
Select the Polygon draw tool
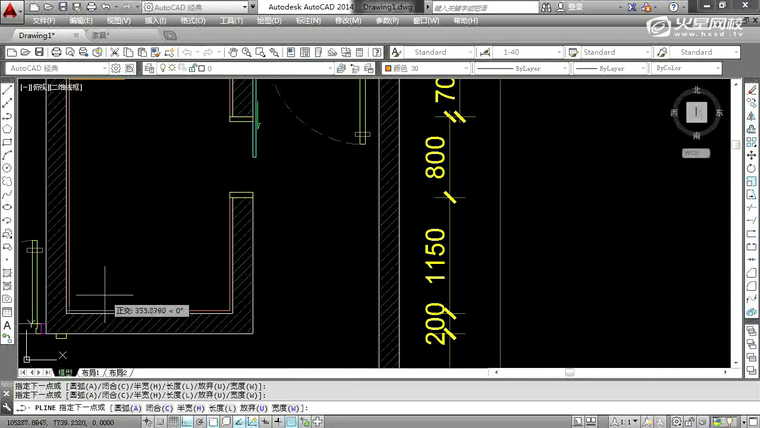point(7,128)
